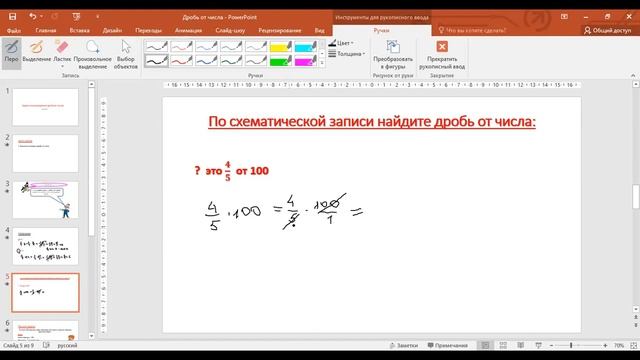Select slide 6 thumbnail
The width and height of the screenshot is (640, 360).
45,330
